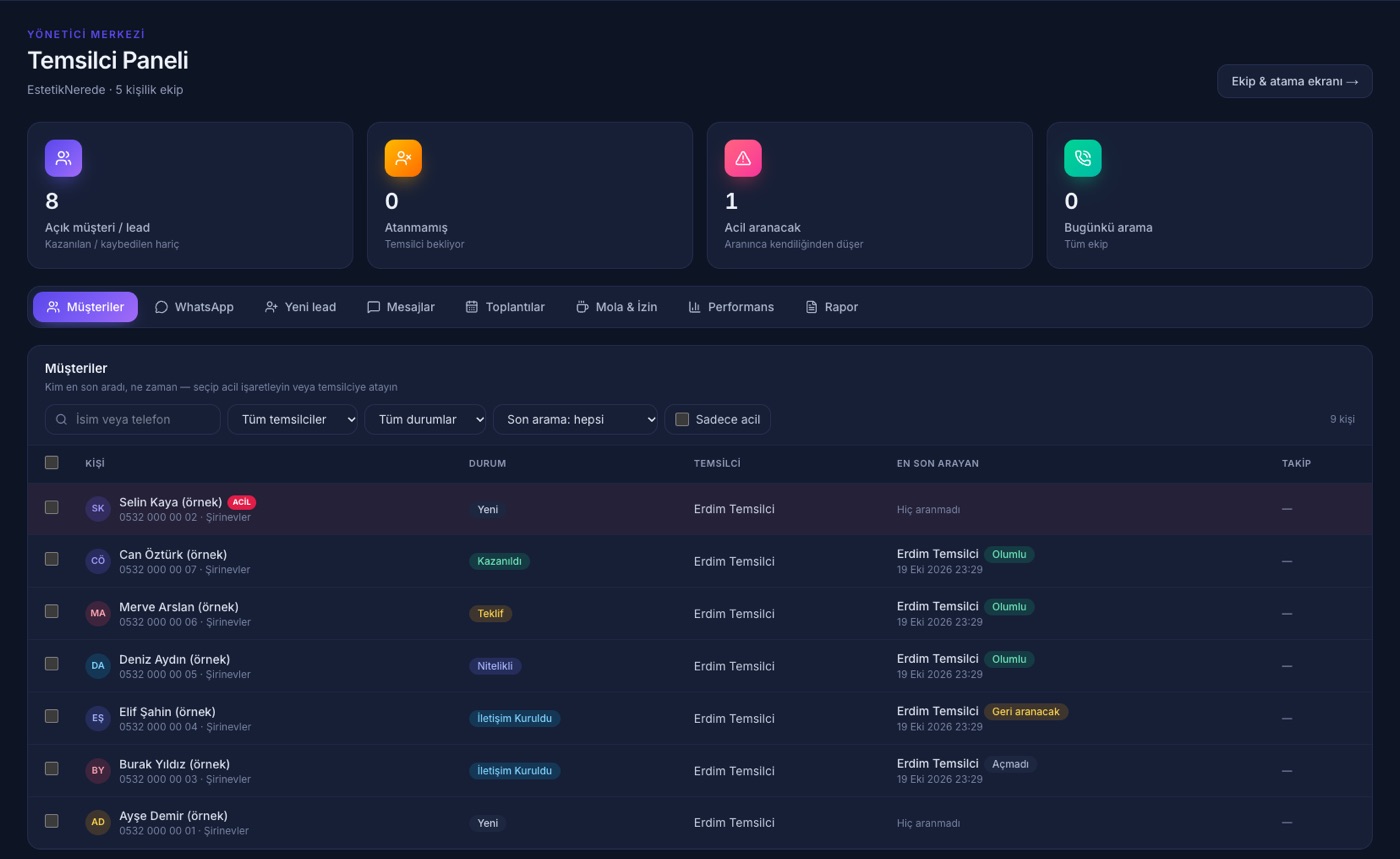This screenshot has height=859, width=1400.
Task: Open the Mola & İzin tab
Action: pos(617,307)
